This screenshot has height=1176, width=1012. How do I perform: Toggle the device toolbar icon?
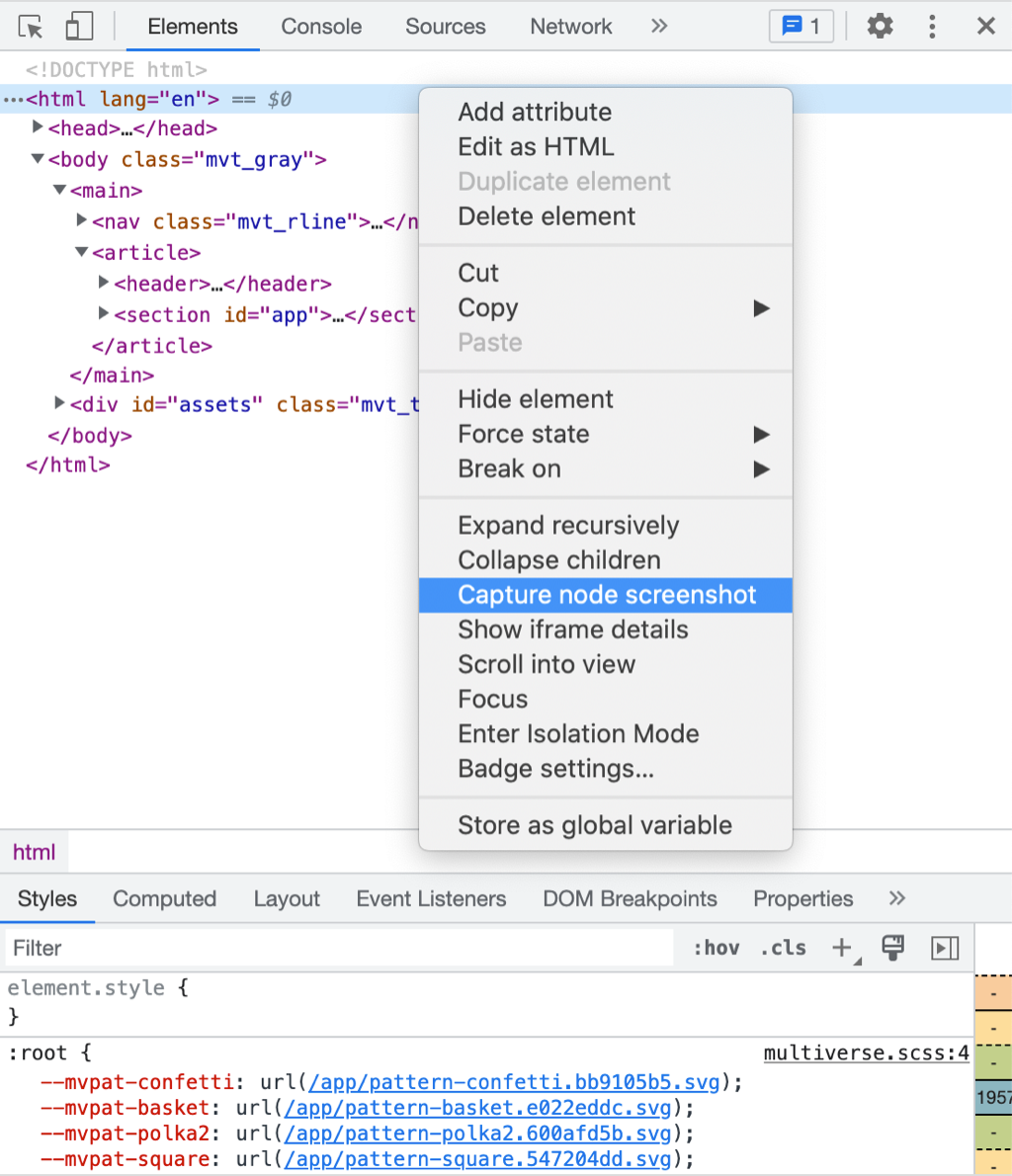pos(79,27)
